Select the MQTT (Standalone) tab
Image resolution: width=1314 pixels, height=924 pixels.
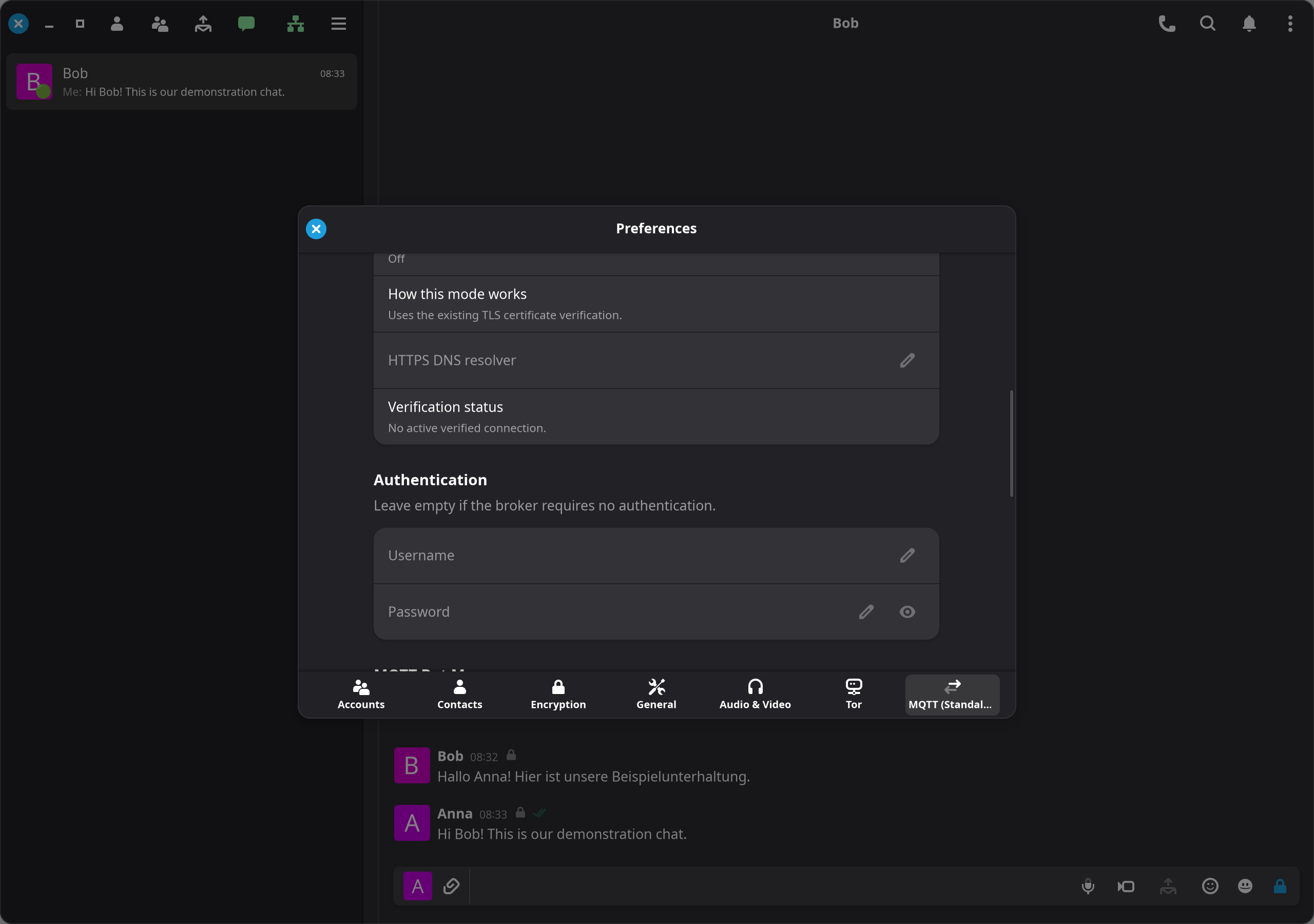tap(952, 695)
